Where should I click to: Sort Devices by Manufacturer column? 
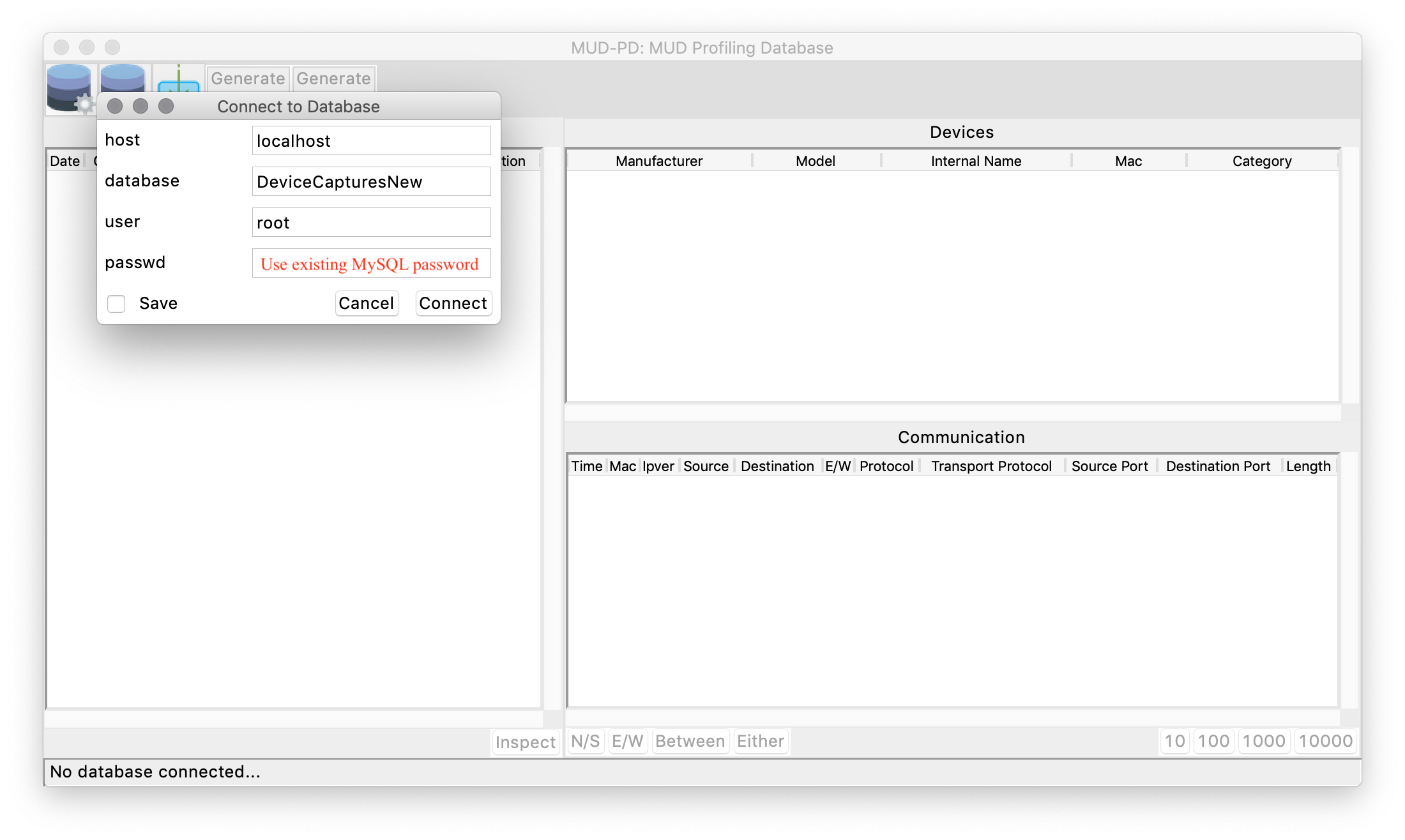coord(658,161)
